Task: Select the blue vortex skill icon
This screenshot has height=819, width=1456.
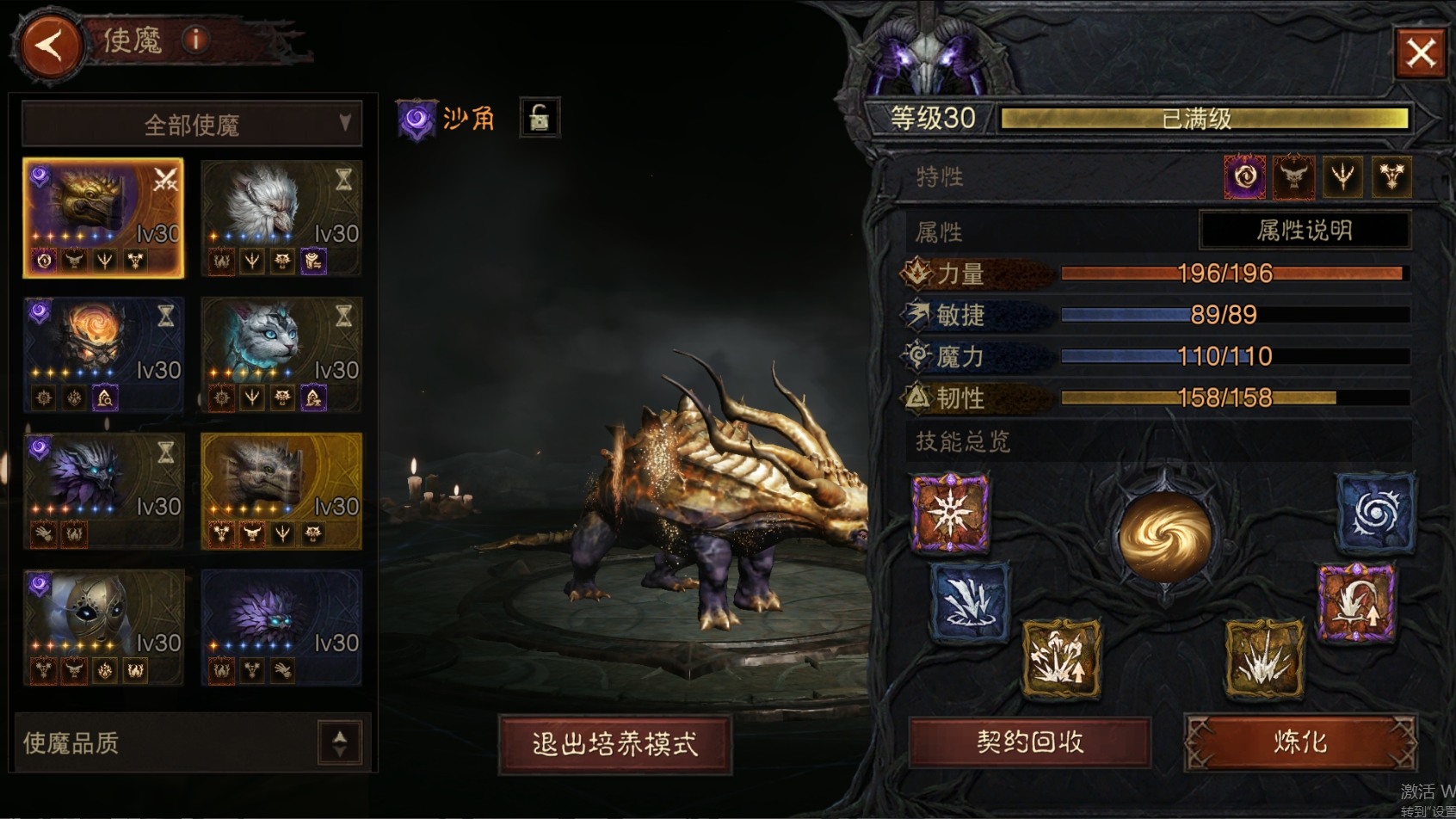Action: 1375,513
